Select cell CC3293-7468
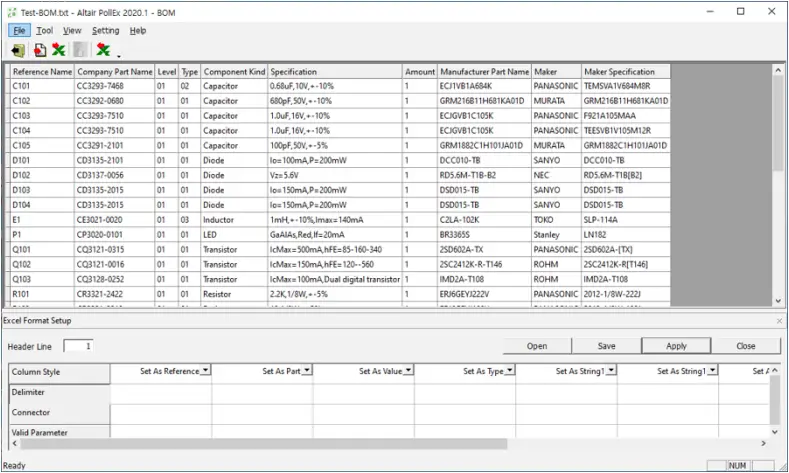Viewport: 789px width, 473px height. (x=115, y=86)
